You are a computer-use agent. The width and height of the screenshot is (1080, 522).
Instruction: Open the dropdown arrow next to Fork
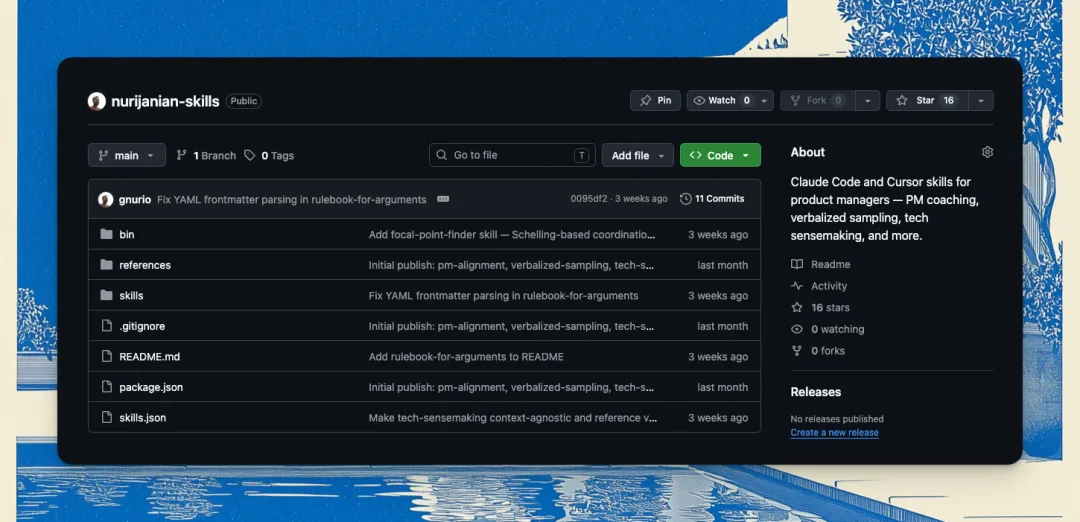868,101
